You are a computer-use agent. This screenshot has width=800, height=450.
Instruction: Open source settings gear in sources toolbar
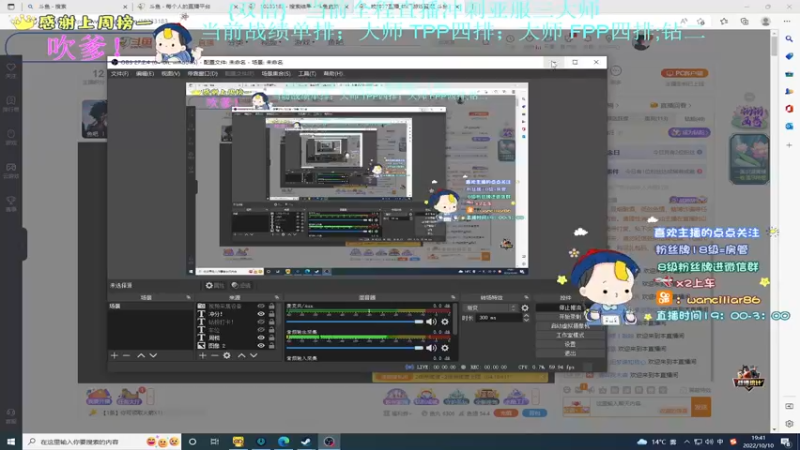click(227, 356)
